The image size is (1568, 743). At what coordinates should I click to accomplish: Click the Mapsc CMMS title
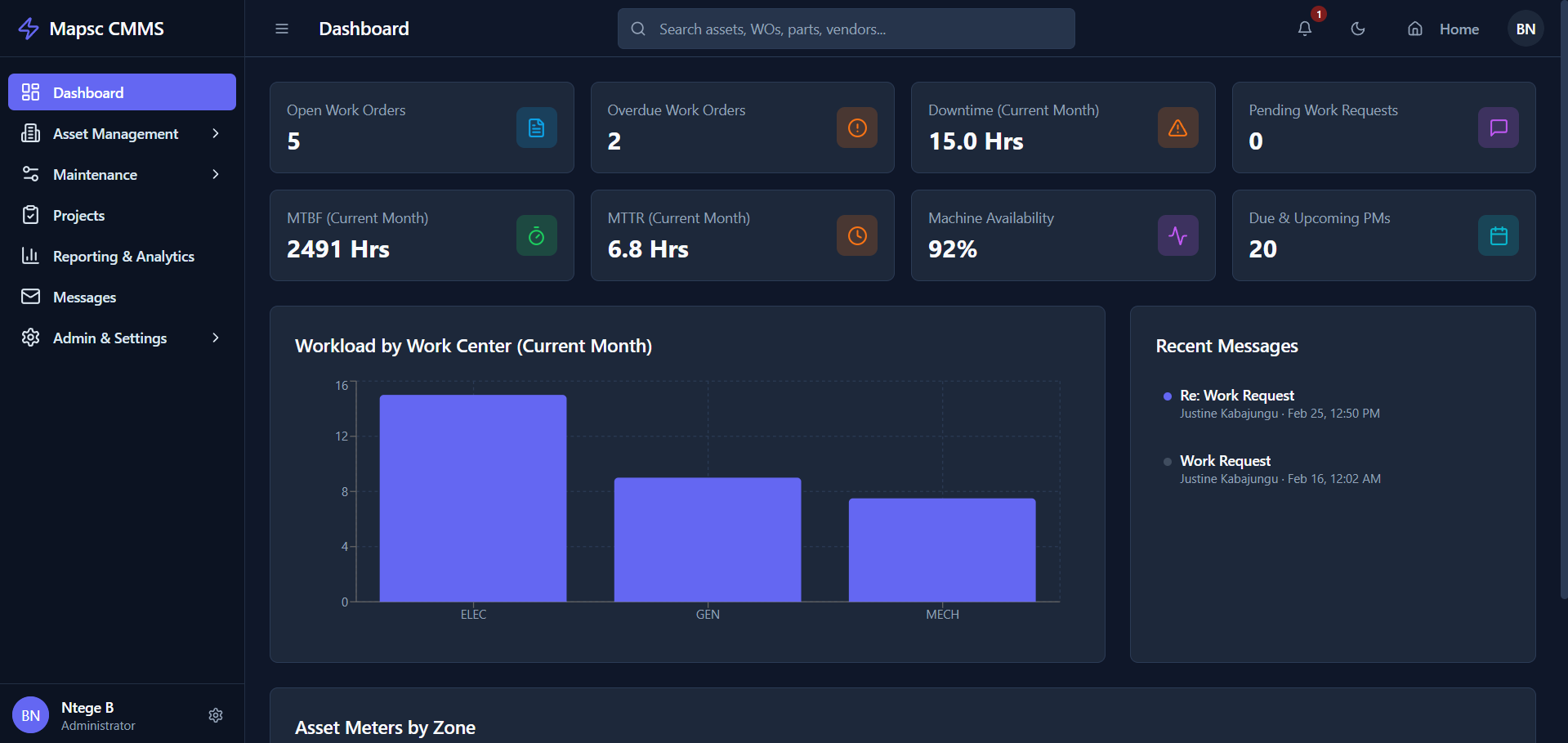tap(106, 29)
